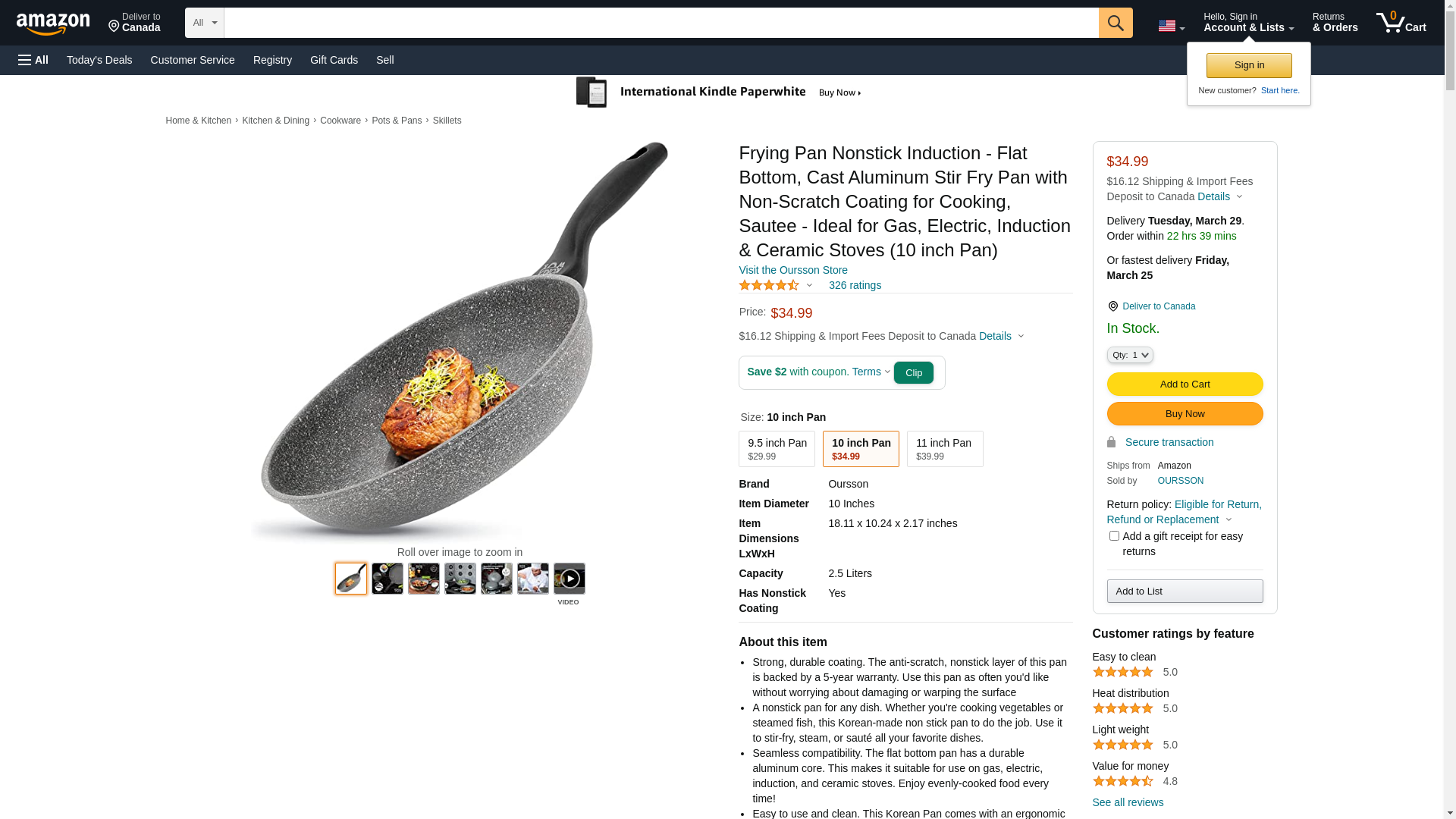Open the All hamburger menu
This screenshot has height=819, width=1456.
click(33, 60)
